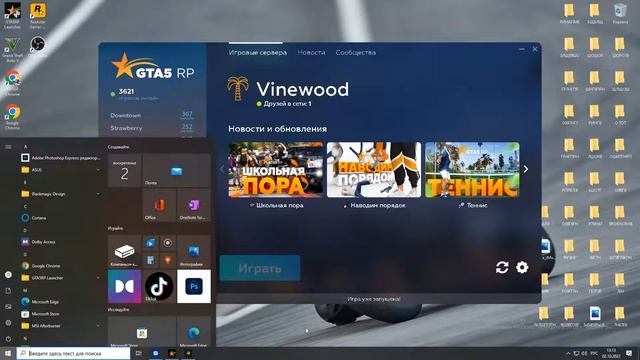Open Documents from Start menu sidebar
This screenshot has height=360, width=640.
(x=8, y=291)
